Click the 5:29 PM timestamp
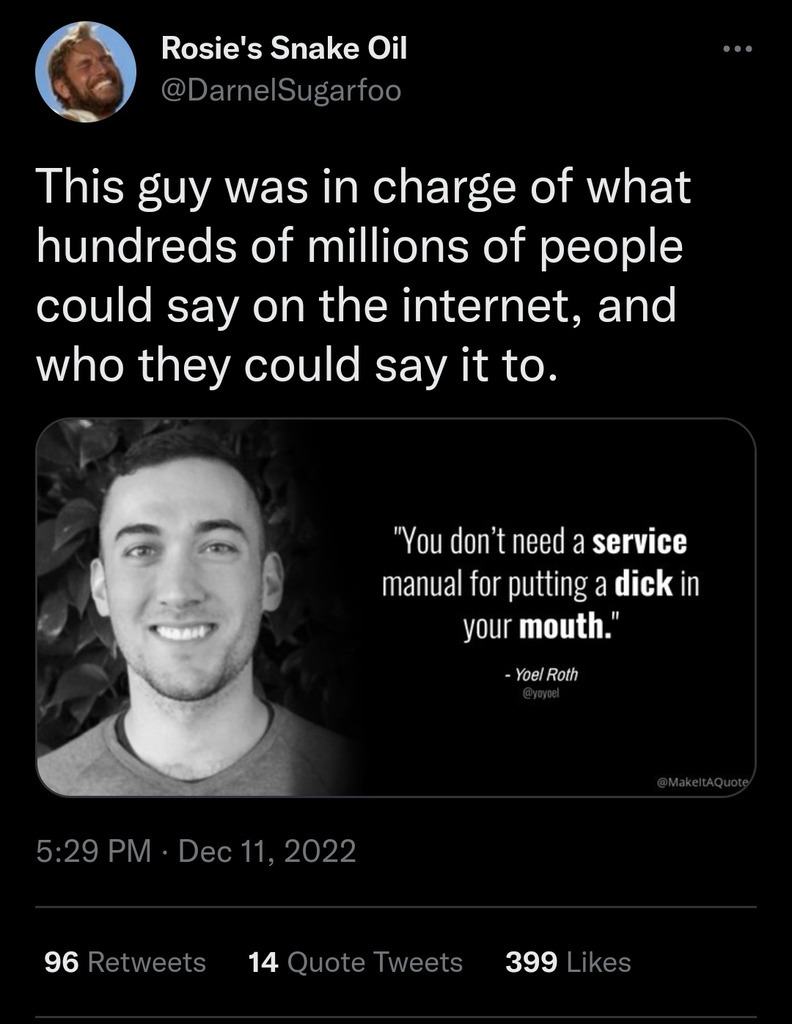Image resolution: width=792 pixels, height=1024 pixels. pyautogui.click(x=93, y=851)
